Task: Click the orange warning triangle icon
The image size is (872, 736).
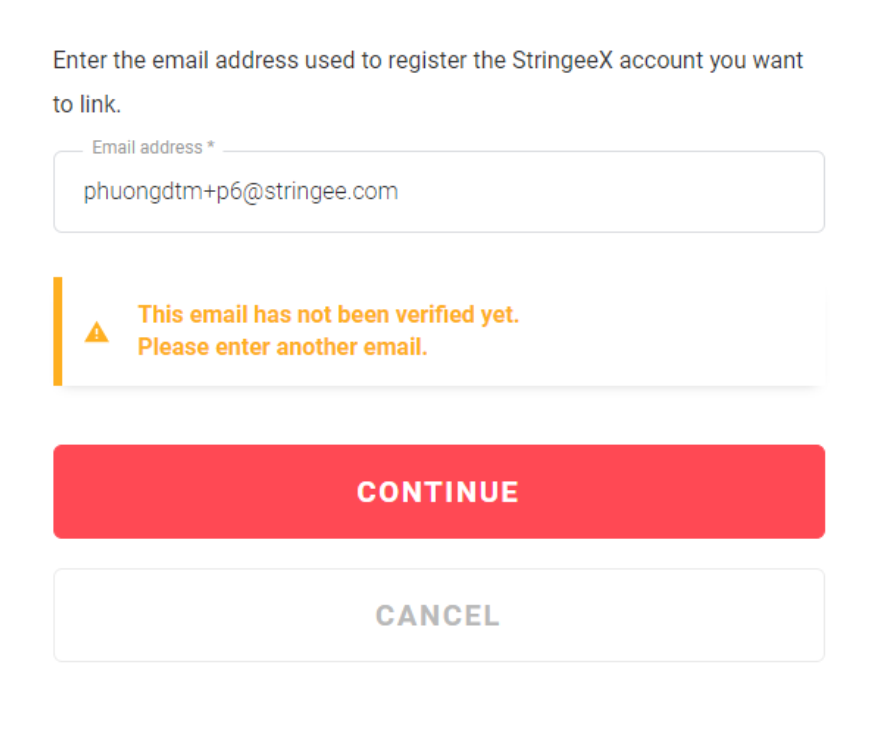Action: [96, 332]
